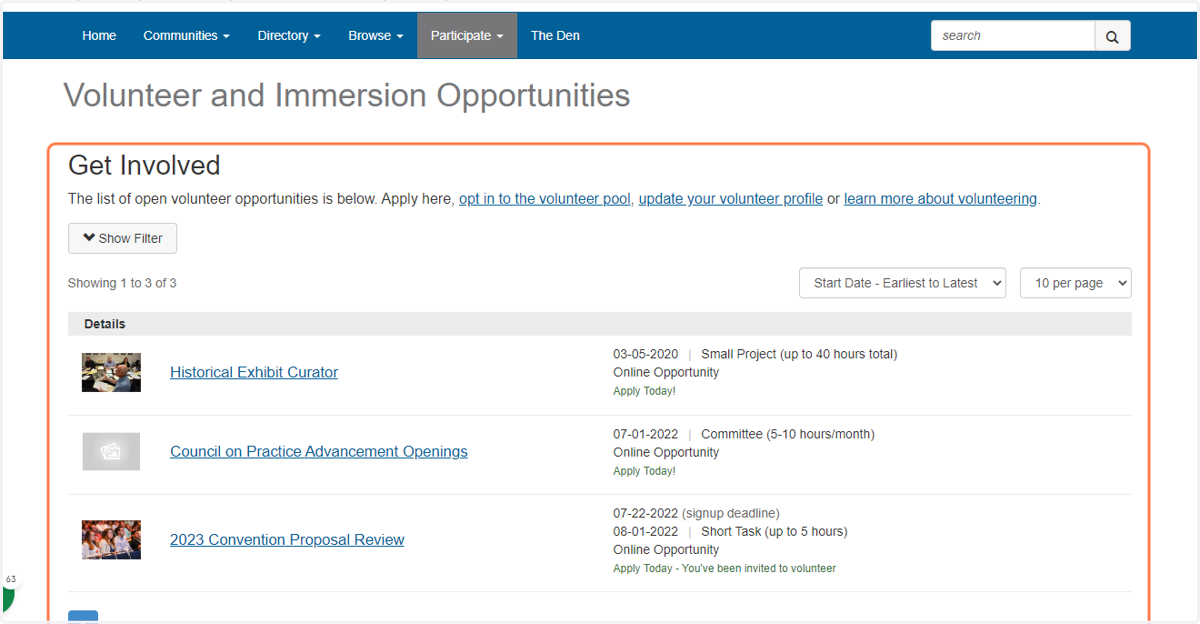Screen dimensions: 1200x624
Task: Click the 03-05-2020 date text
Action: tap(646, 354)
